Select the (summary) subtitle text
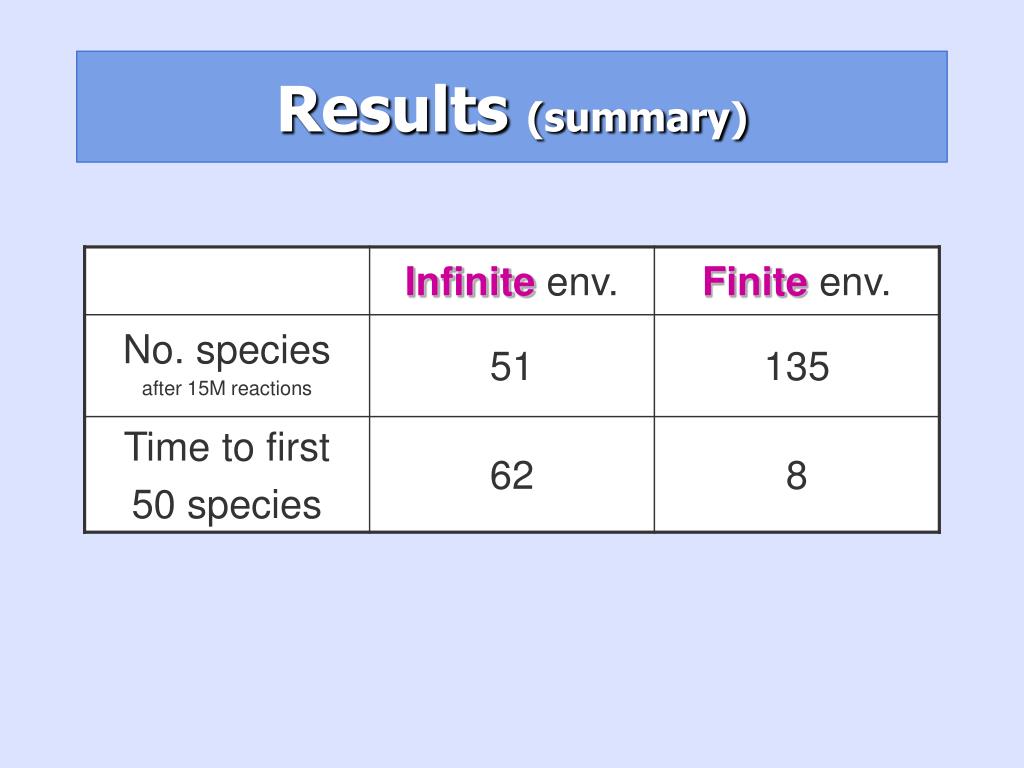The height and width of the screenshot is (768, 1024). (x=637, y=118)
